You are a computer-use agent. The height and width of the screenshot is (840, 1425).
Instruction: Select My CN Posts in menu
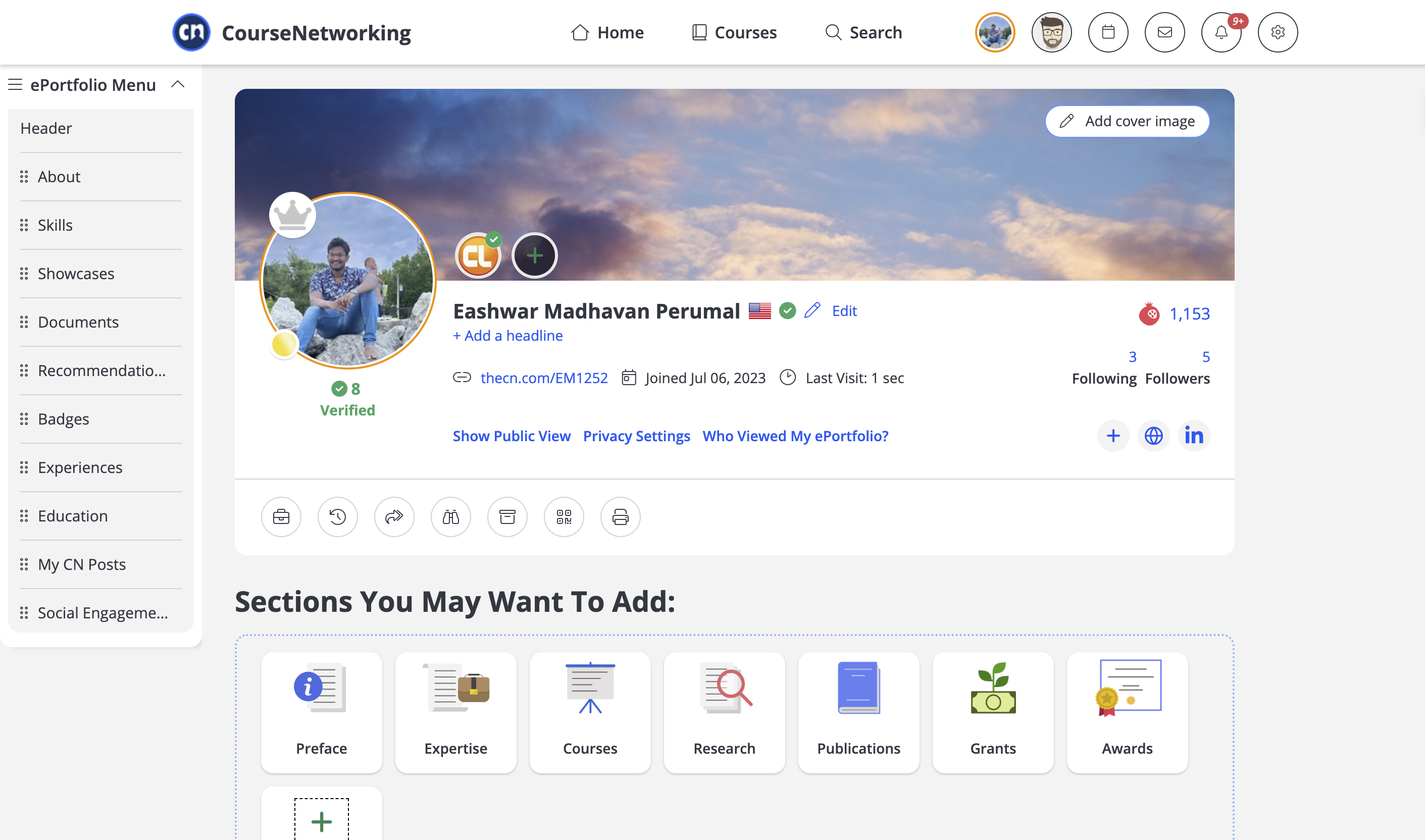click(x=101, y=564)
